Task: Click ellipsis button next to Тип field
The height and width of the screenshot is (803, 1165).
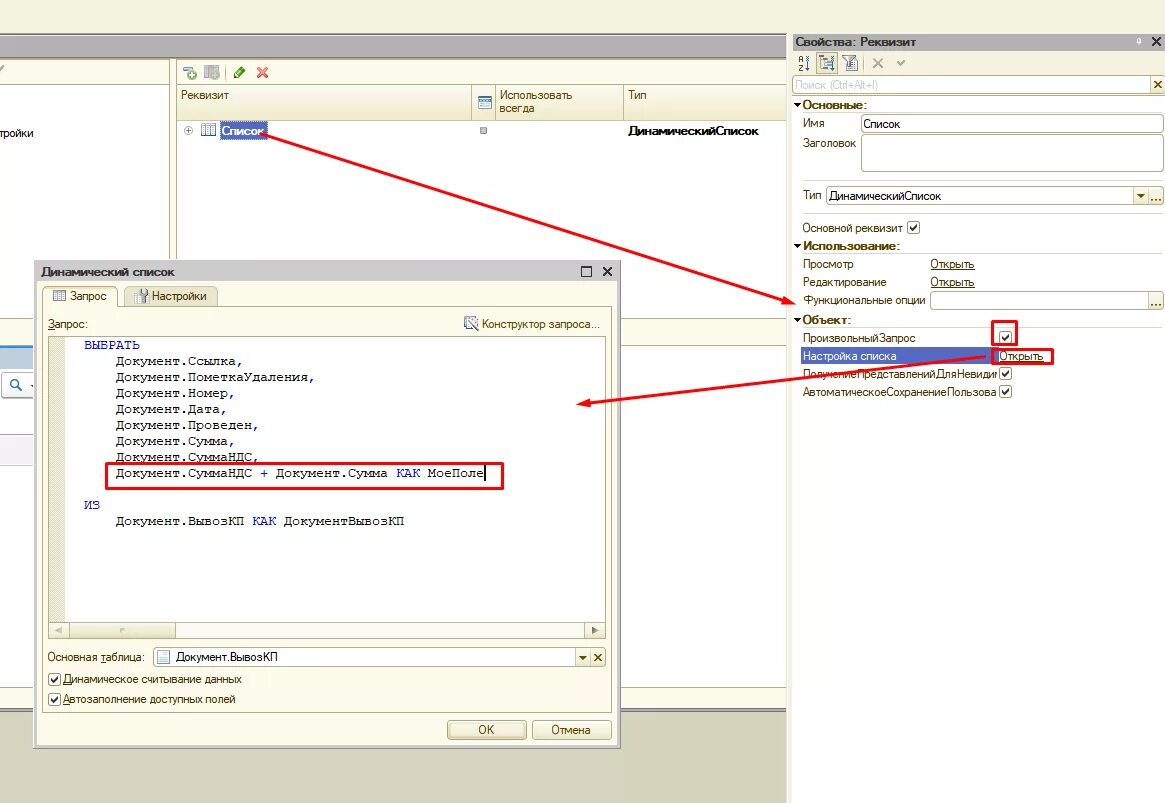Action: tap(1155, 196)
